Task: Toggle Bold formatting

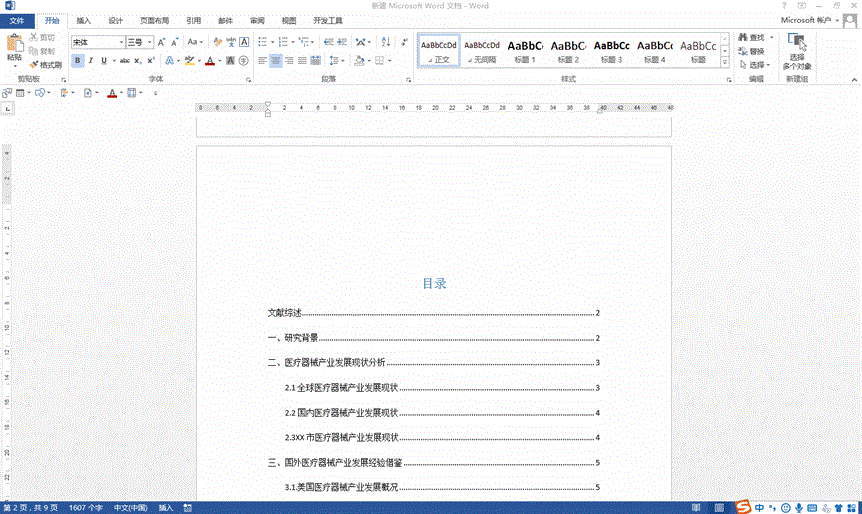Action: [x=78, y=61]
